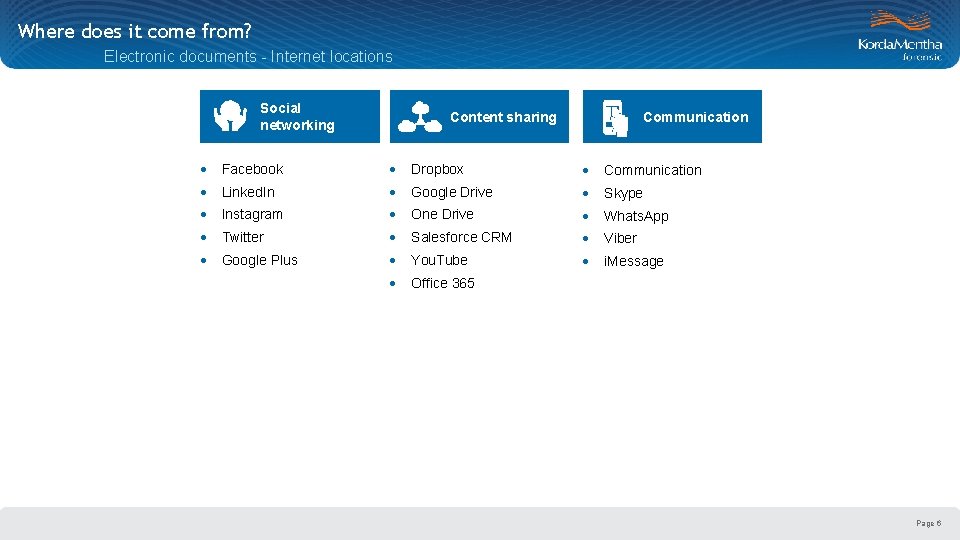Click the cloud network icon beside Content sharing
This screenshot has height=540, width=960.
click(420, 117)
